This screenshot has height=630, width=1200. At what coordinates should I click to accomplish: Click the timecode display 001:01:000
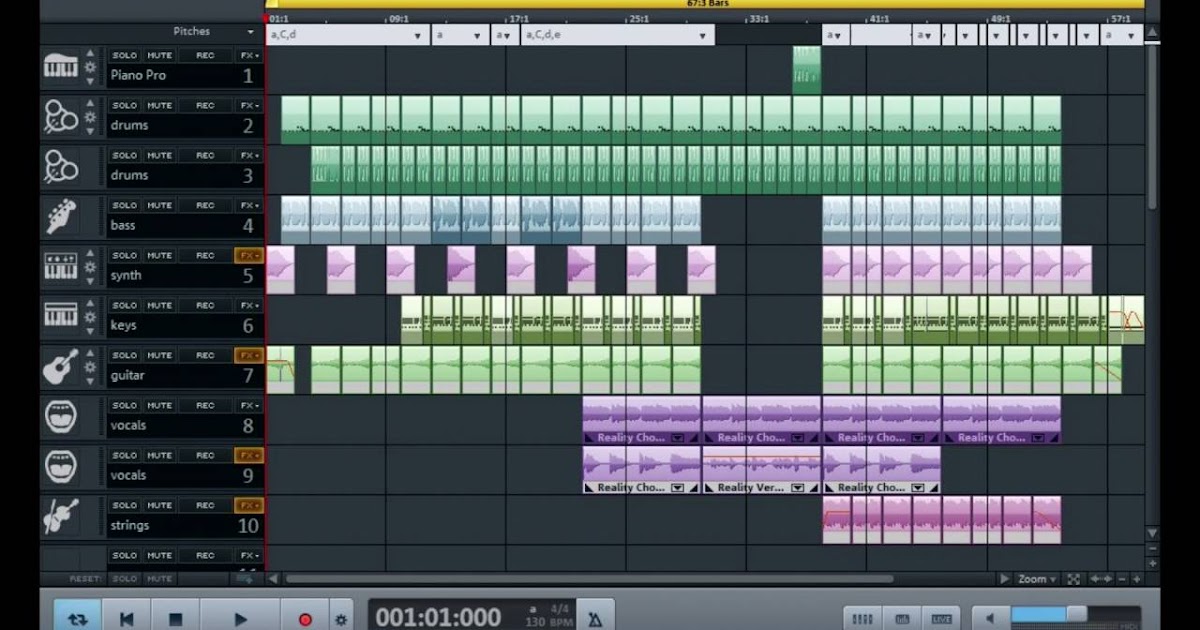click(439, 617)
